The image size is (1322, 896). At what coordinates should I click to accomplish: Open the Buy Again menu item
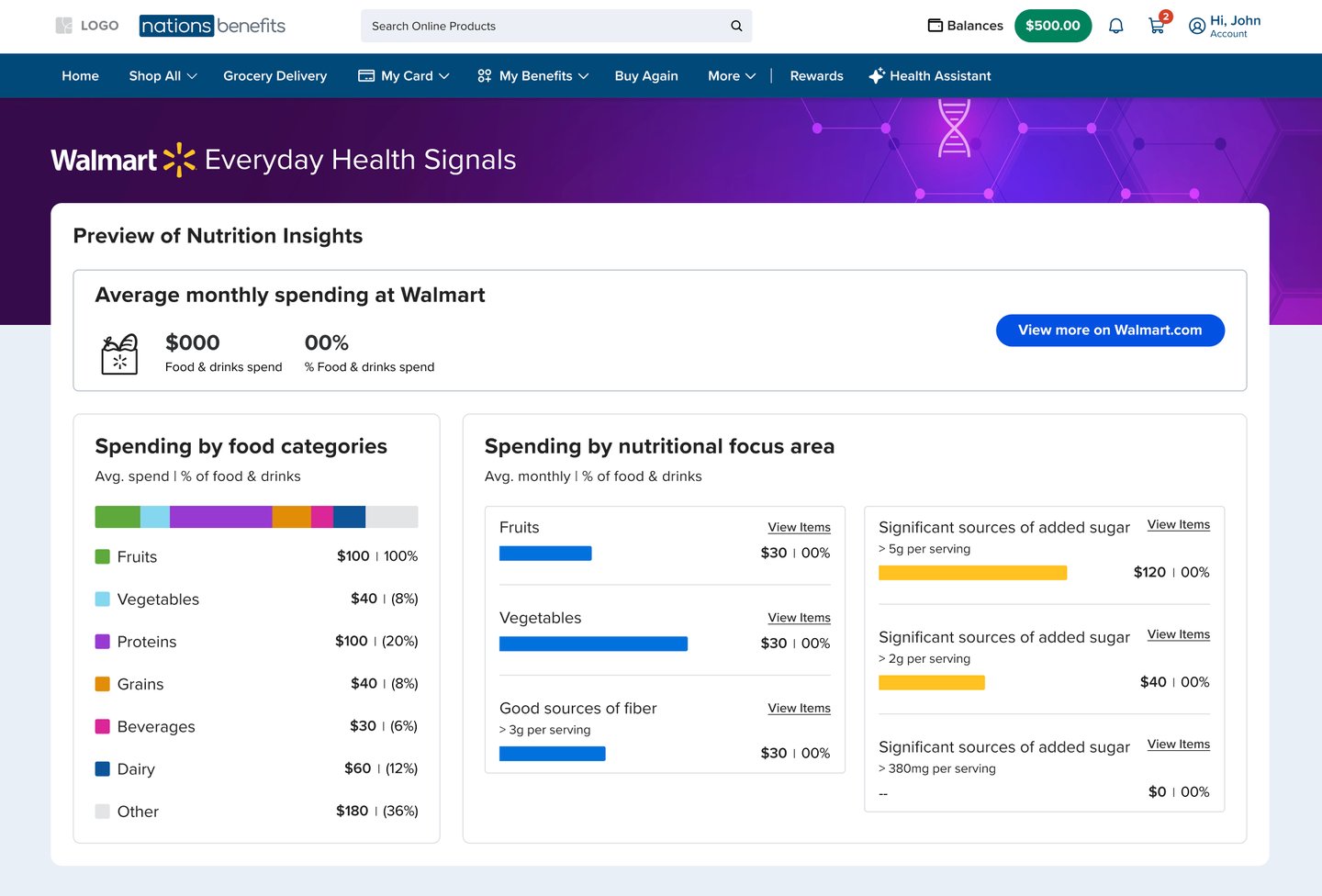click(646, 76)
